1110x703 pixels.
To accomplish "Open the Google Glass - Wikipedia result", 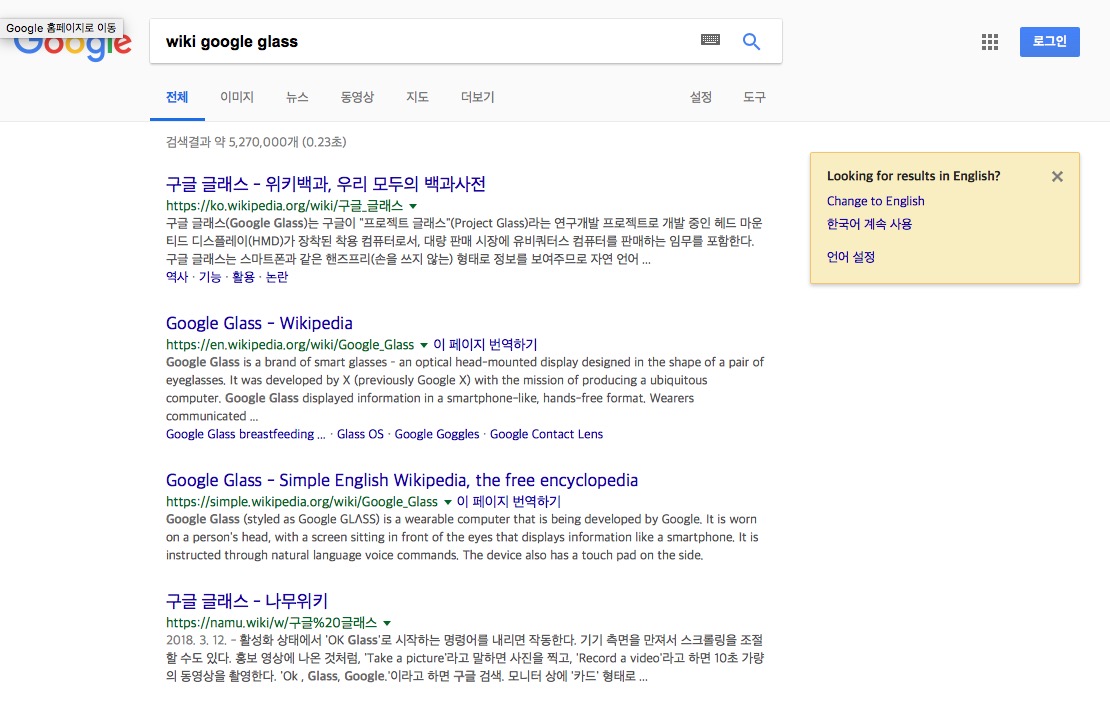I will click(x=259, y=323).
